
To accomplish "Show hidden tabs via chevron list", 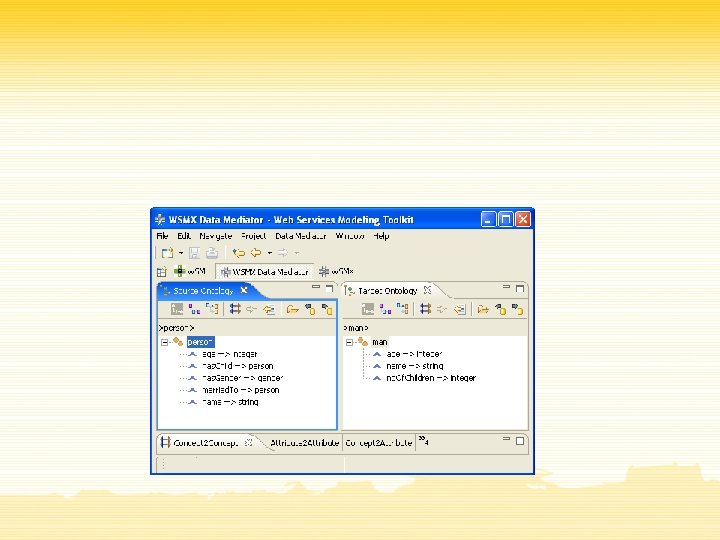I will [x=423, y=441].
